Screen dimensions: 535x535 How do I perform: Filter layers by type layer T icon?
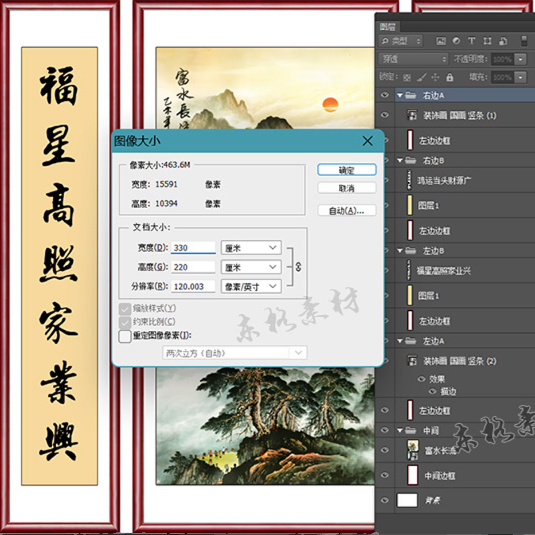471,41
